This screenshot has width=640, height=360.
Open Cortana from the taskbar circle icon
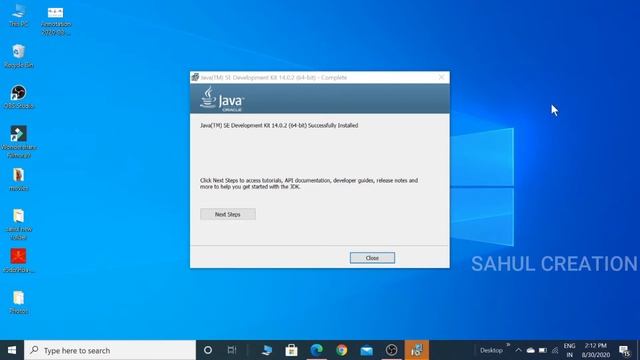[208, 350]
